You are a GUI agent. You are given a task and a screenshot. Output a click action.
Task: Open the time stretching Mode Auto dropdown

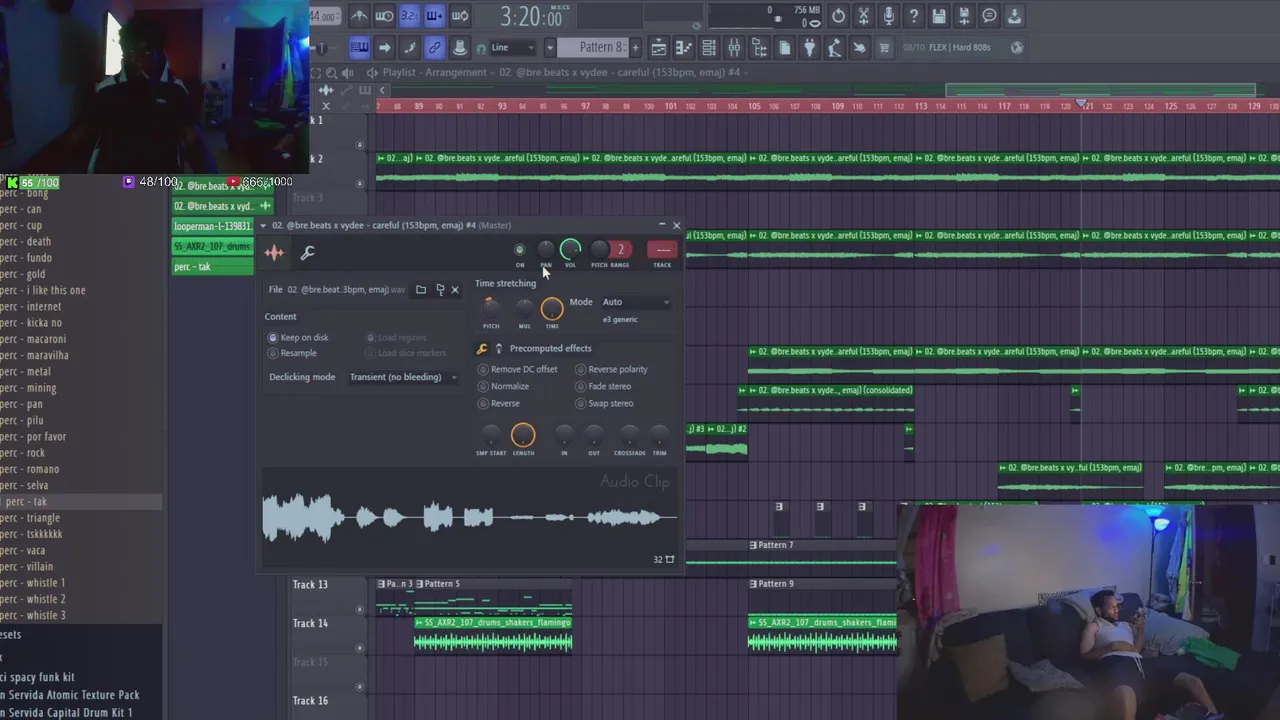point(635,302)
